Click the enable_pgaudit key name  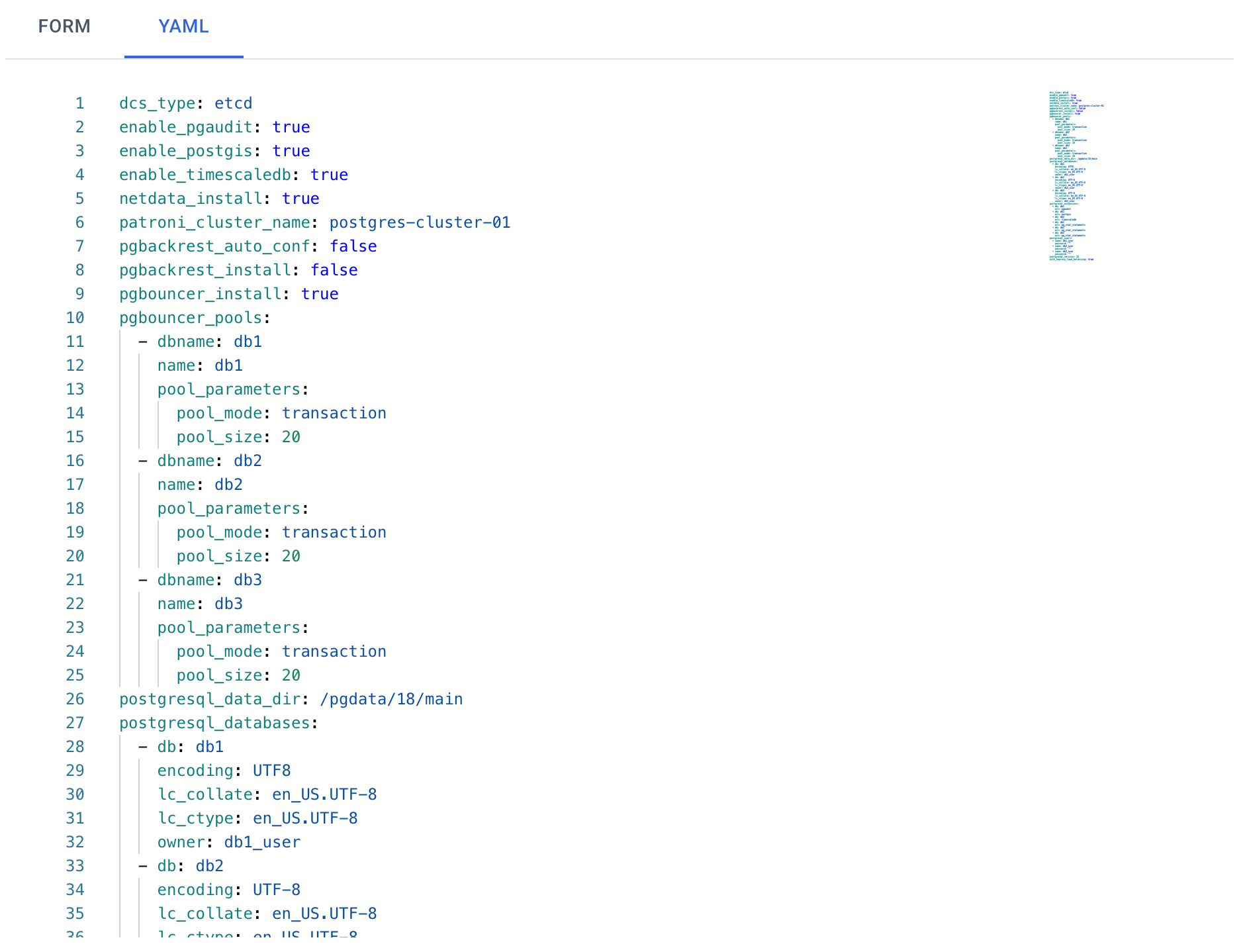point(185,127)
